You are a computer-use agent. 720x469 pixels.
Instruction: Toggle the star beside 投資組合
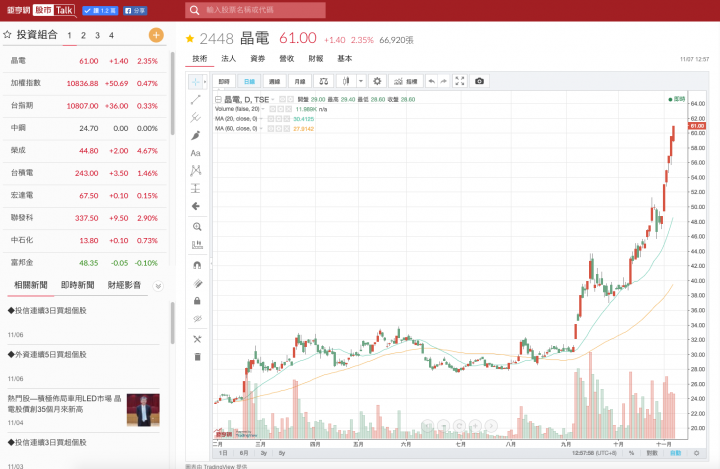7,34
